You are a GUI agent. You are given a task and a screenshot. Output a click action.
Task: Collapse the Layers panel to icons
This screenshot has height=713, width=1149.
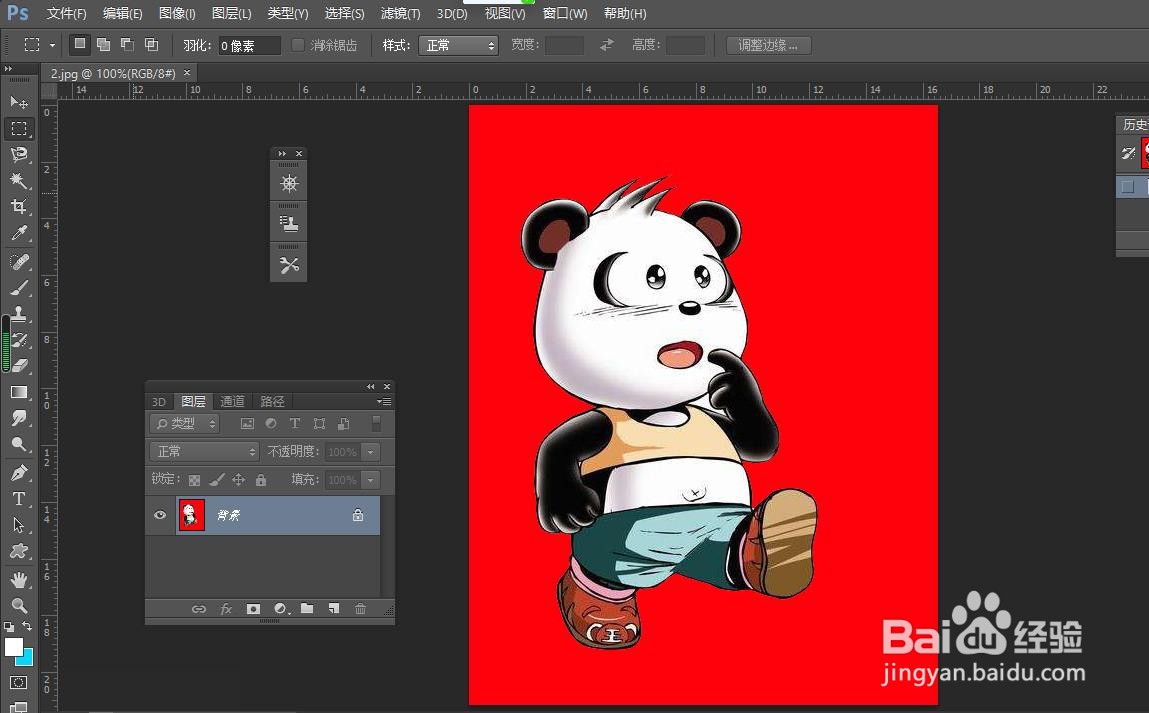pyautogui.click(x=371, y=386)
